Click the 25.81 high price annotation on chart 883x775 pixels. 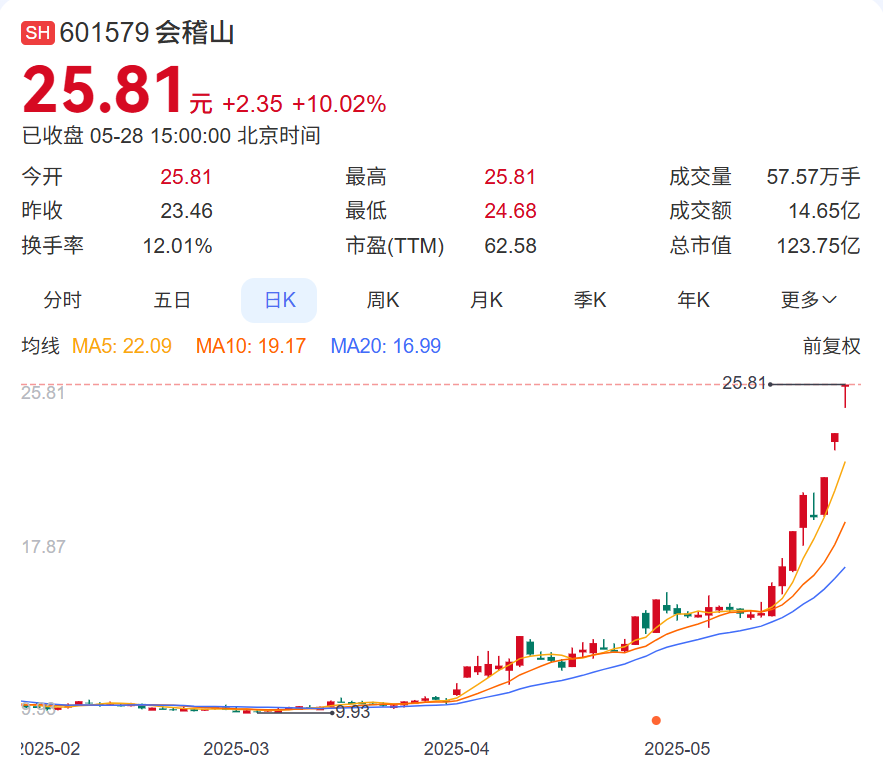coord(744,384)
